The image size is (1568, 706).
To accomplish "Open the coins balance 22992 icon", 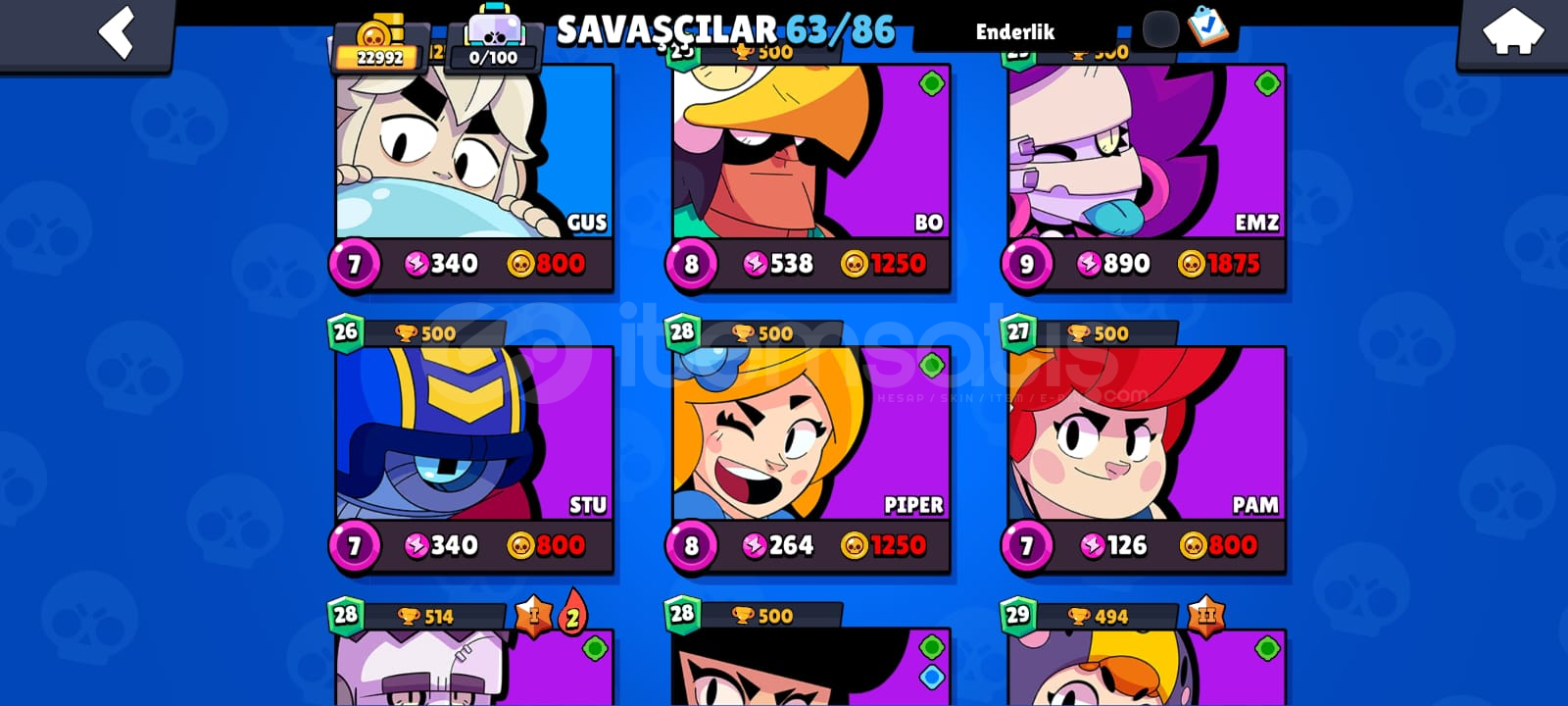I will [380, 45].
